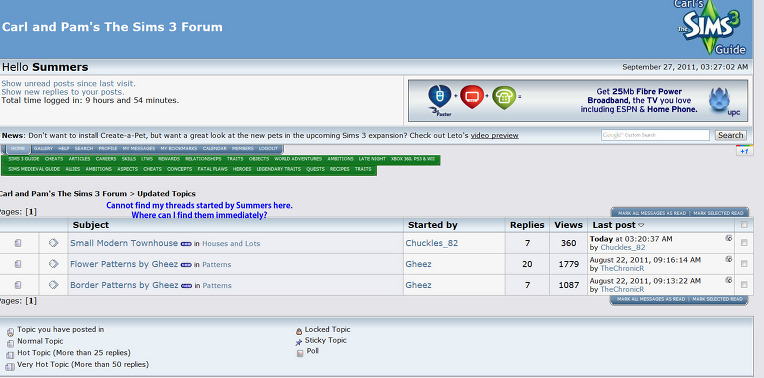Image resolution: width=764 pixels, height=378 pixels.
Task: Click the Subject column header
Action: 91,225
